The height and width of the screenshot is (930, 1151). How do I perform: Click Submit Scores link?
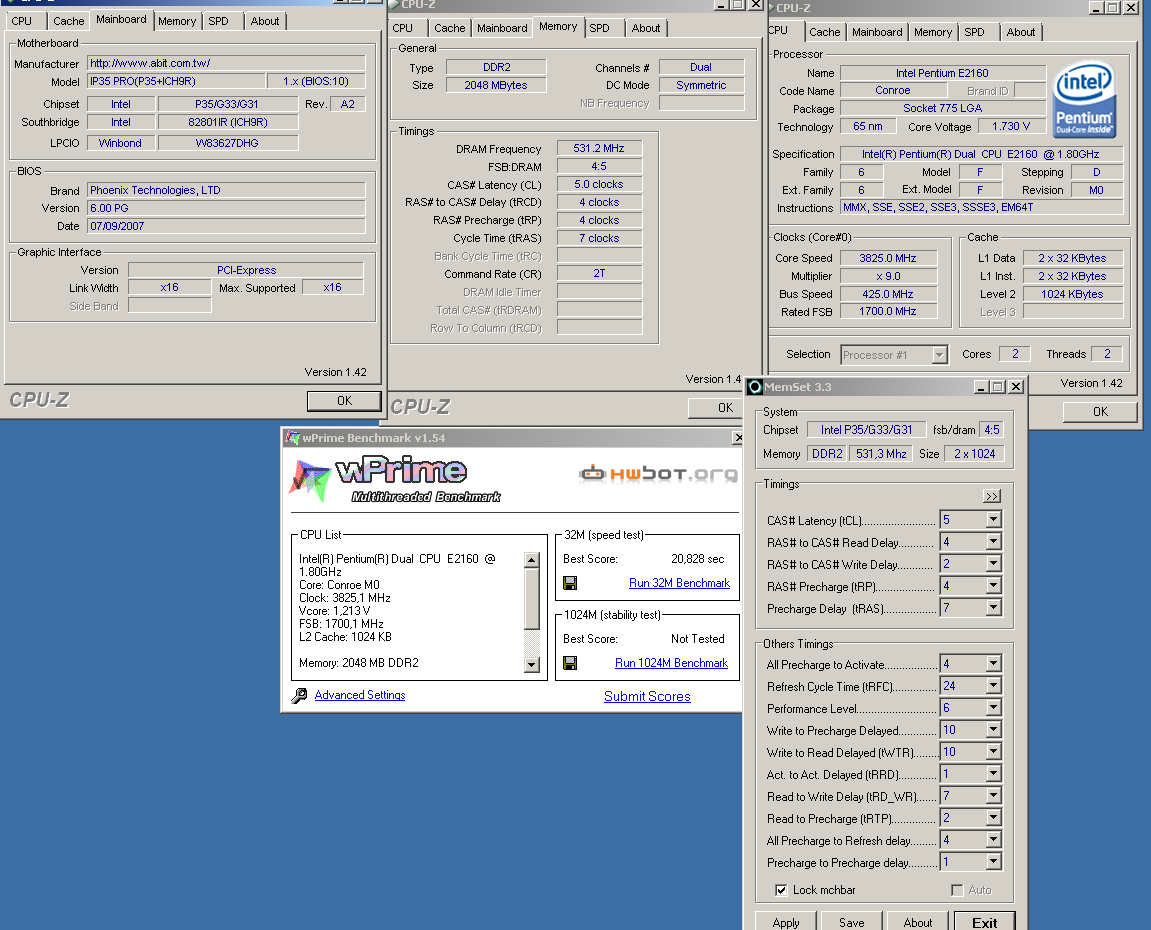coord(647,697)
